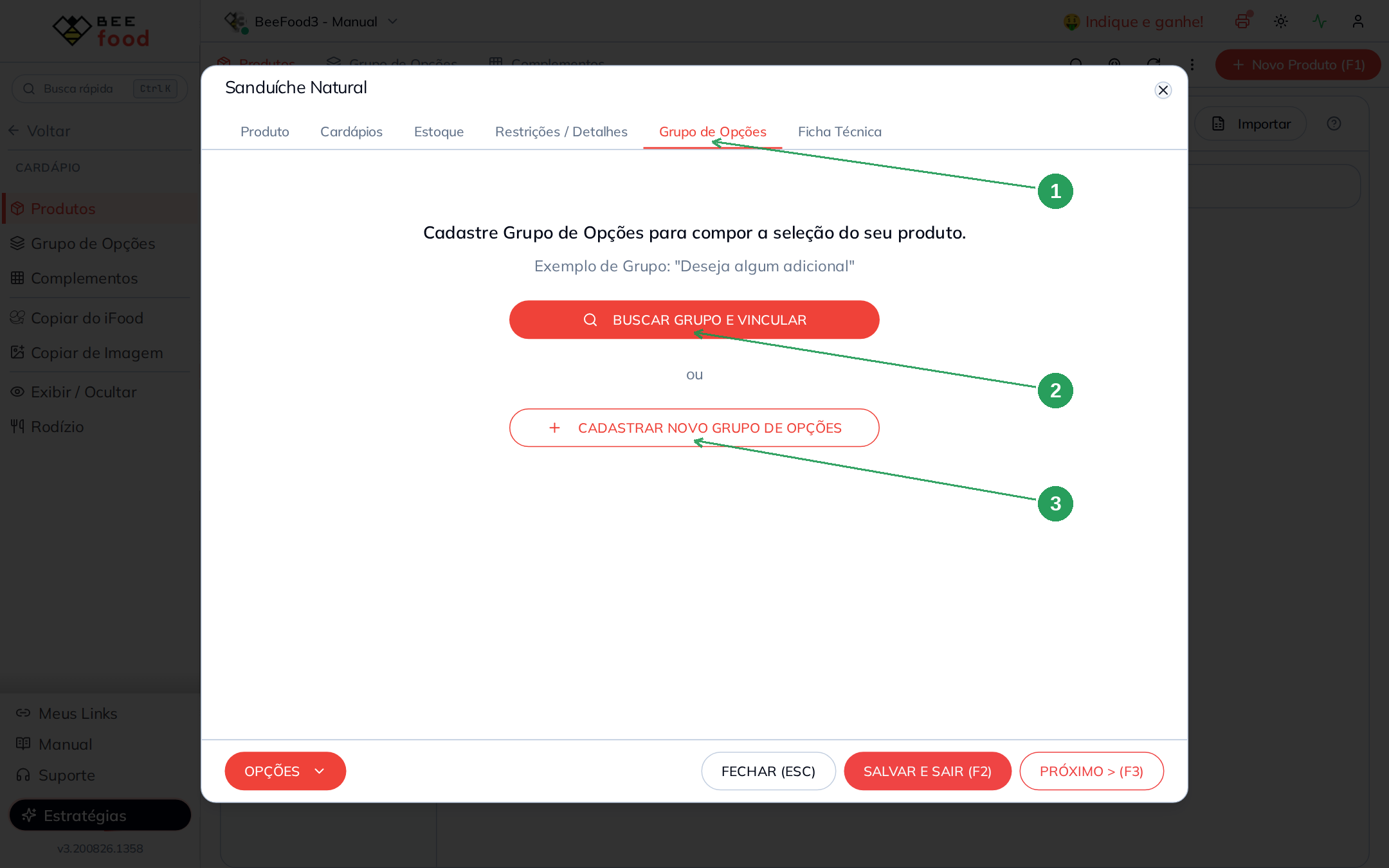
Task: Toggle the light/dark theme sun icon
Action: pyautogui.click(x=1281, y=21)
